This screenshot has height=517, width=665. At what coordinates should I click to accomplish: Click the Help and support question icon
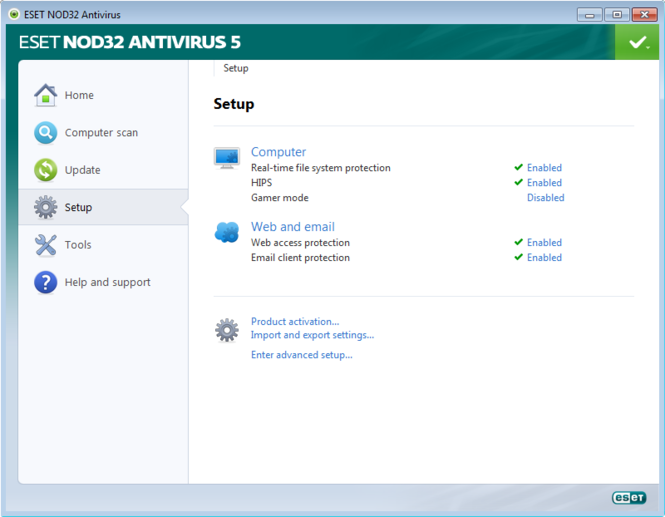pos(46,282)
